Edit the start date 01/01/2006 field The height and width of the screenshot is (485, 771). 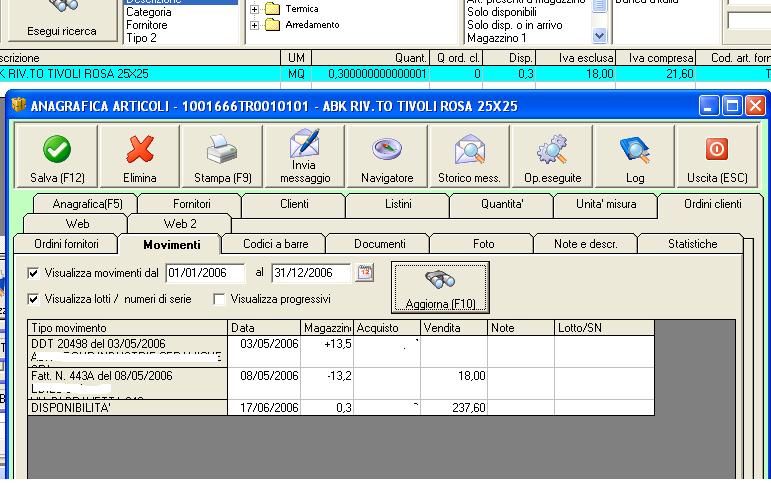(x=206, y=273)
